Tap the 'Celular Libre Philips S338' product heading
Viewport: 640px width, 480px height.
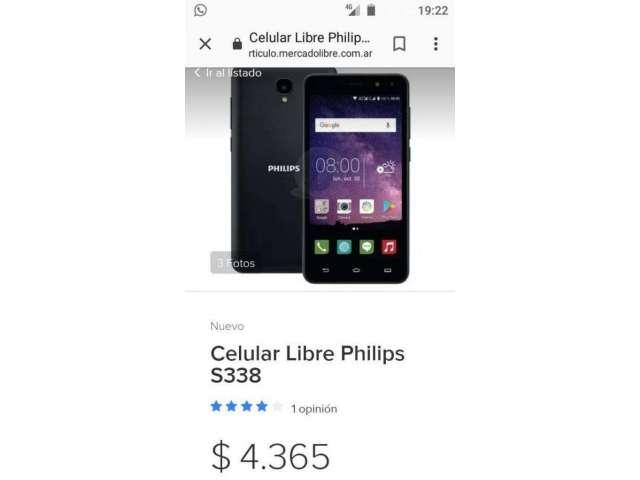click(x=307, y=364)
